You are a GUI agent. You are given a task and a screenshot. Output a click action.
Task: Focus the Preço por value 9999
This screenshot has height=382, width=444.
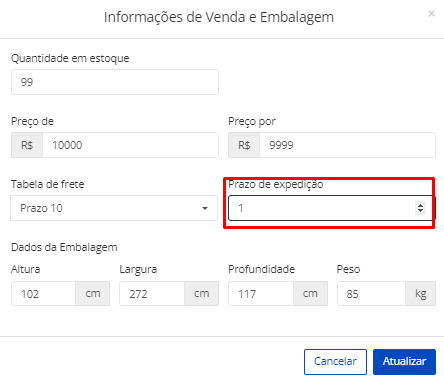click(347, 145)
